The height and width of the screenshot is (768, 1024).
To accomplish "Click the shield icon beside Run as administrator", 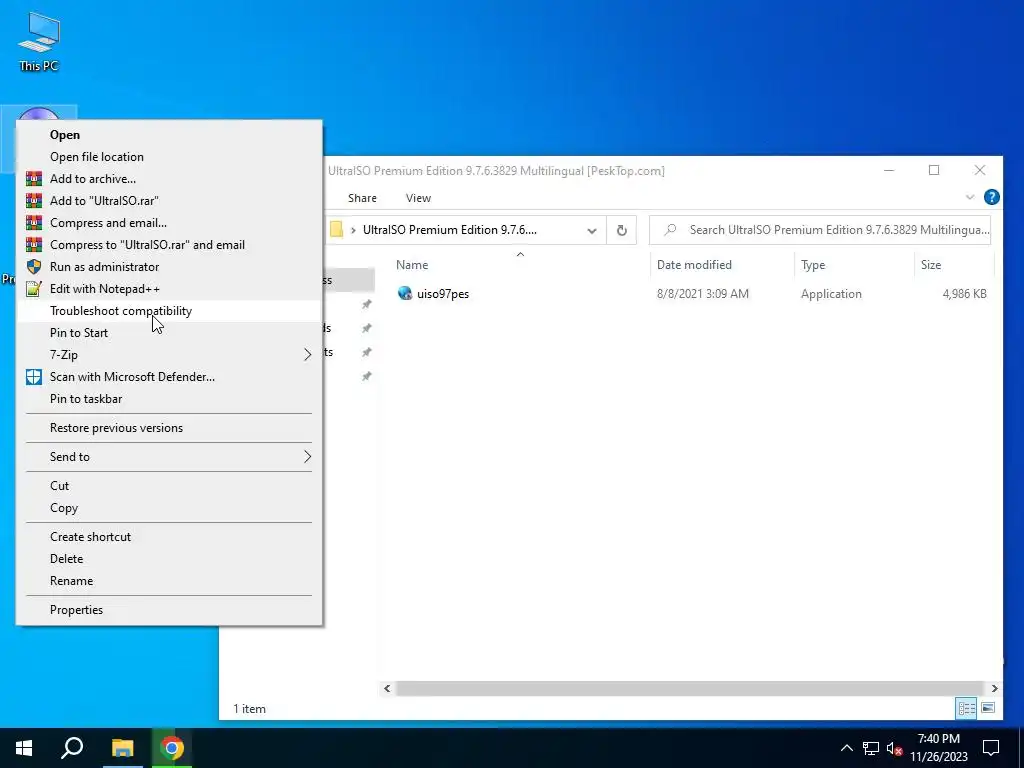I will [x=34, y=266].
